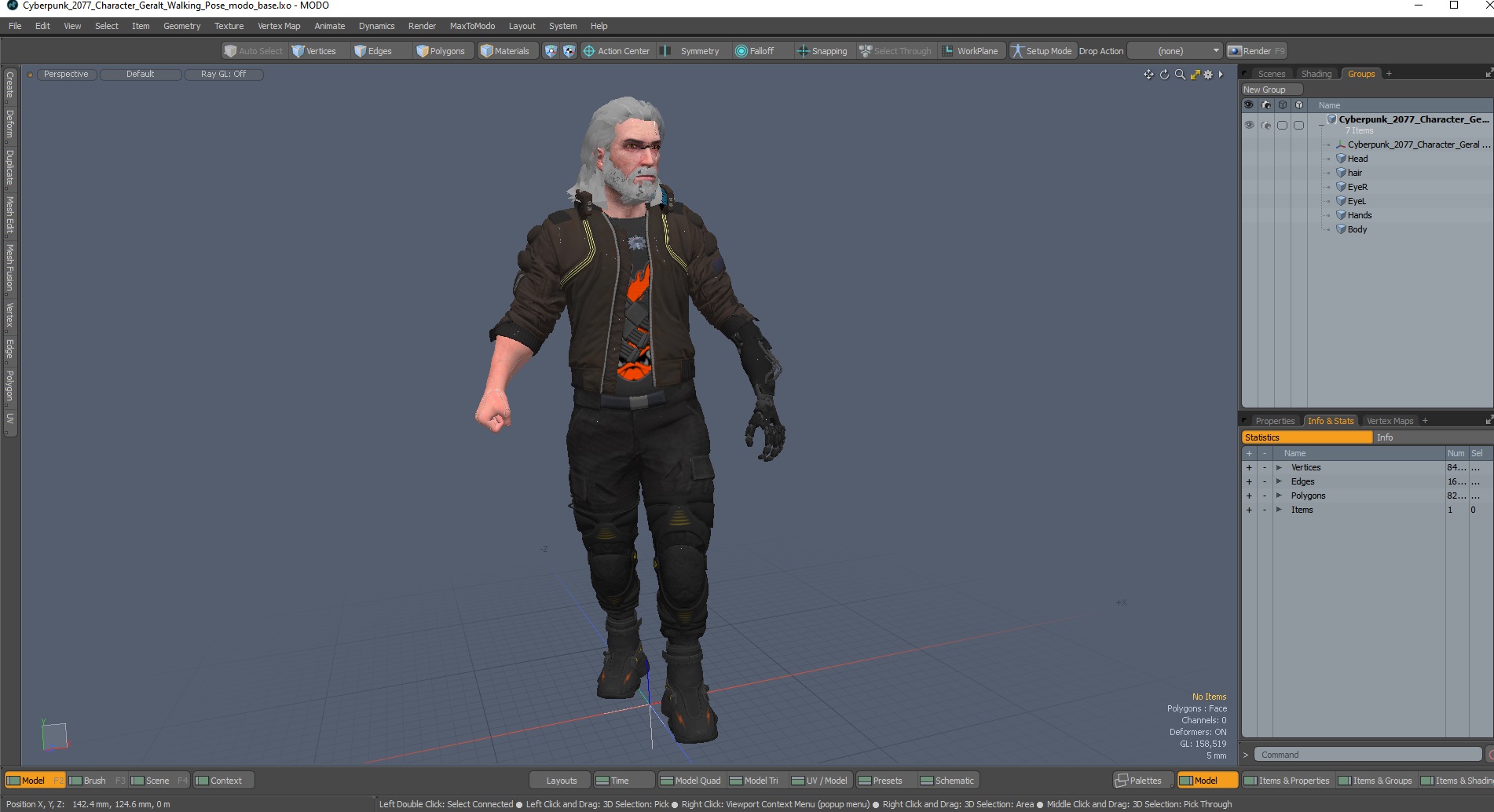Switch to the Scenes tab

(1272, 74)
